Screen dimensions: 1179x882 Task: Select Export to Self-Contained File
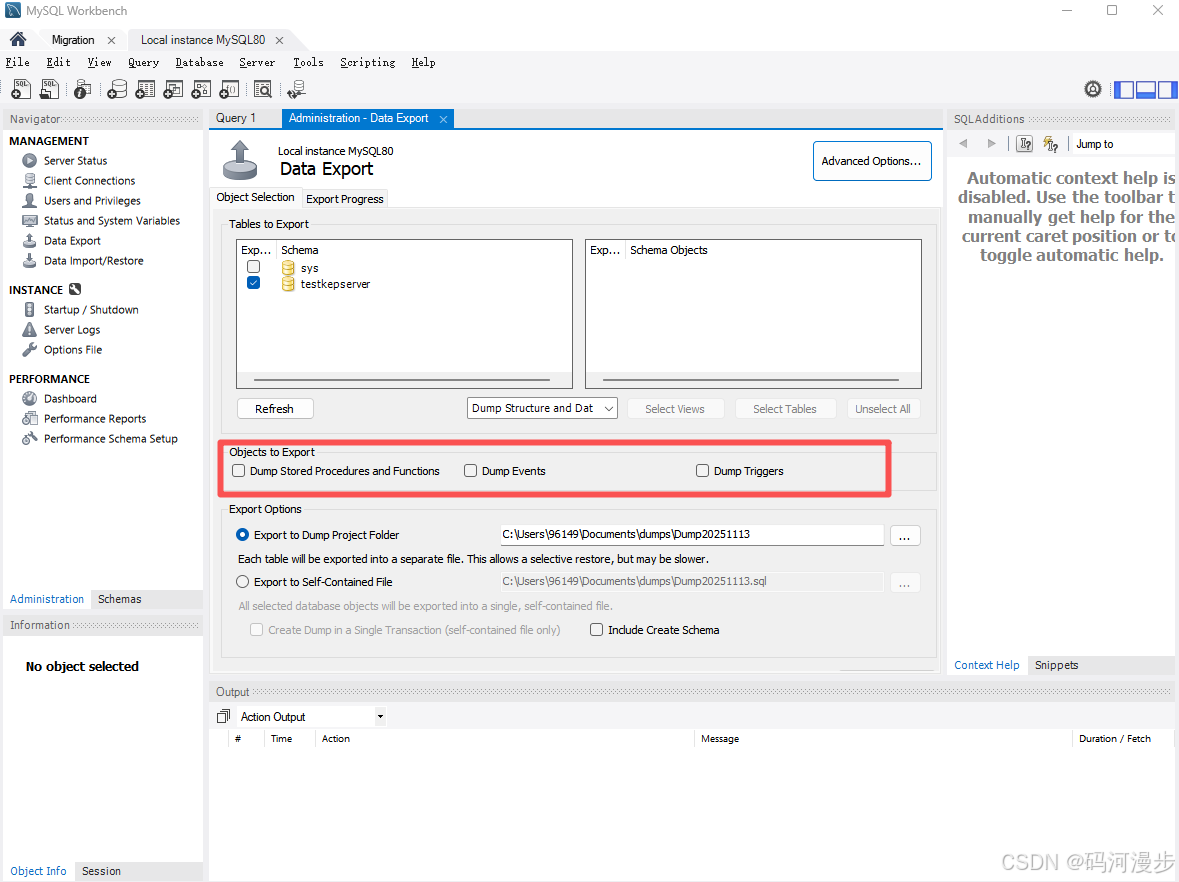tap(242, 582)
